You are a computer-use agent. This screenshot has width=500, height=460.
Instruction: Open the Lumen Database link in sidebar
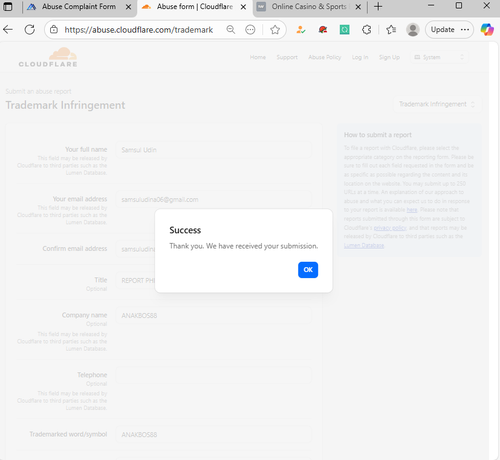tap(364, 246)
